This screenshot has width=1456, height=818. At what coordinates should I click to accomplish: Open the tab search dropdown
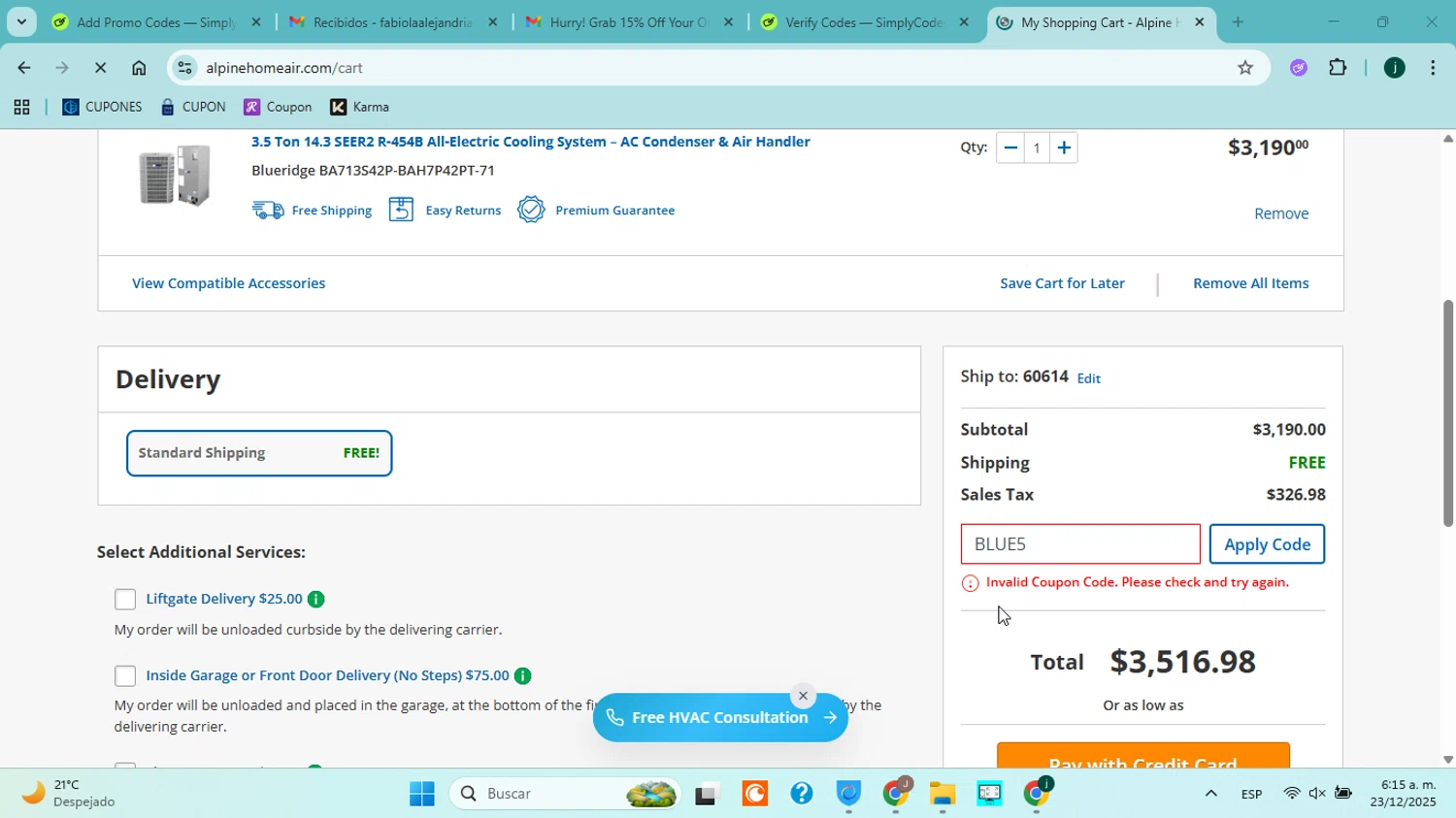click(21, 22)
